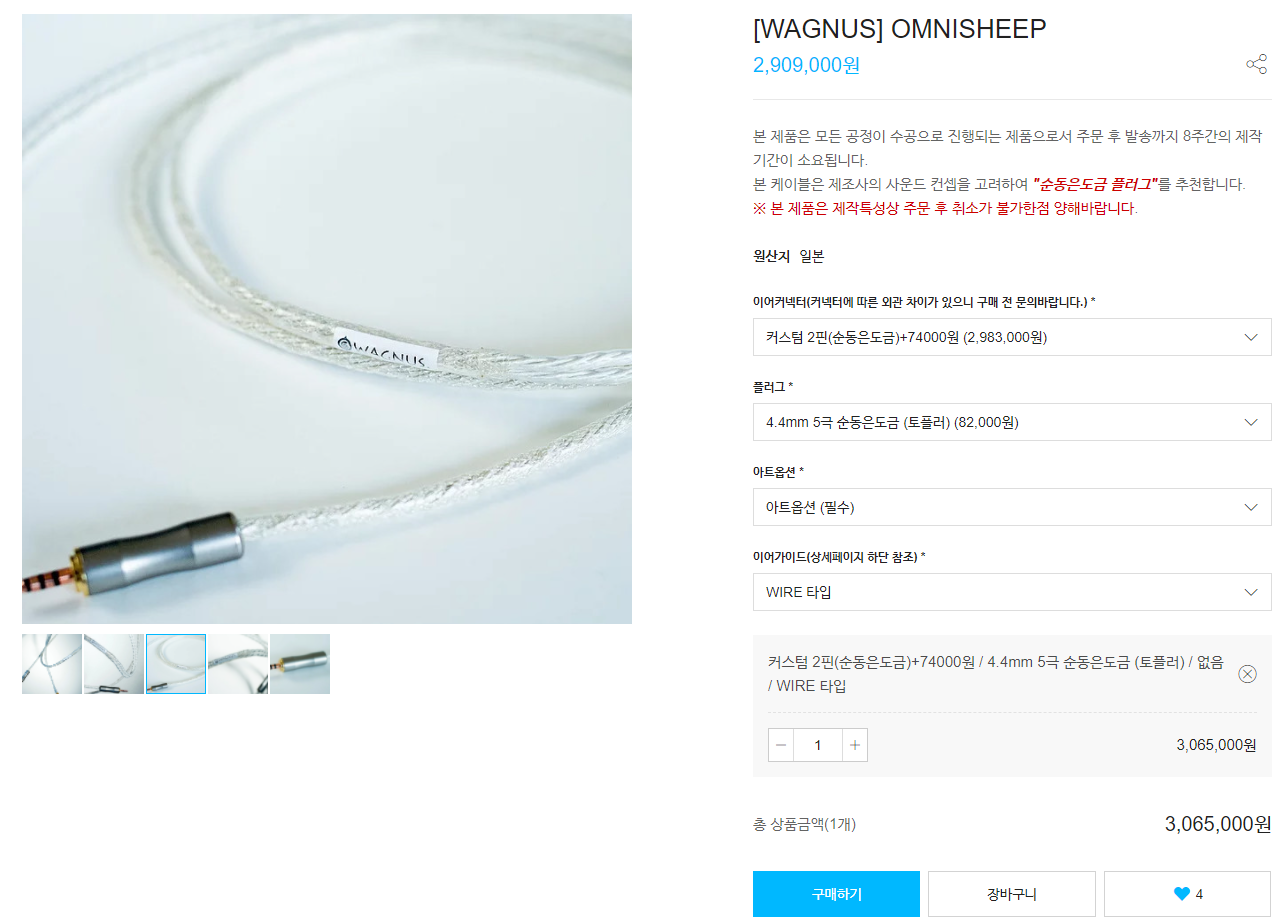Click the [WAGNUS] OMNISHEEP product title
The height and width of the screenshot is (922, 1278).
pyautogui.click(x=899, y=29)
